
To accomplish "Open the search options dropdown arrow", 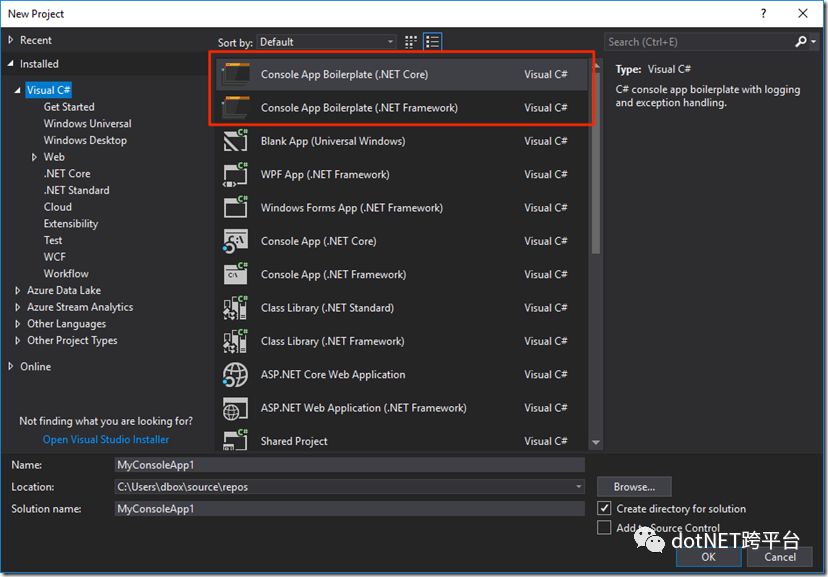I will tap(814, 42).
